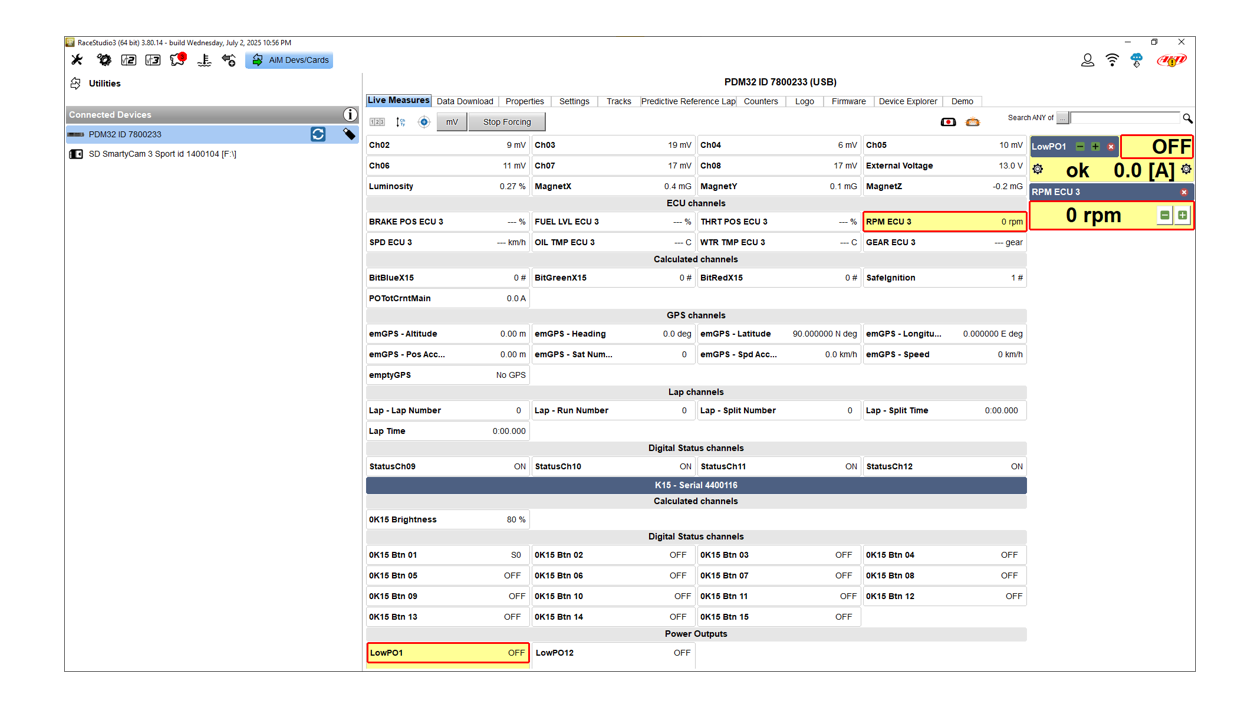The image size is (1260, 708).
Task: Click the AiM Devs/Cards button
Action: click(290, 60)
